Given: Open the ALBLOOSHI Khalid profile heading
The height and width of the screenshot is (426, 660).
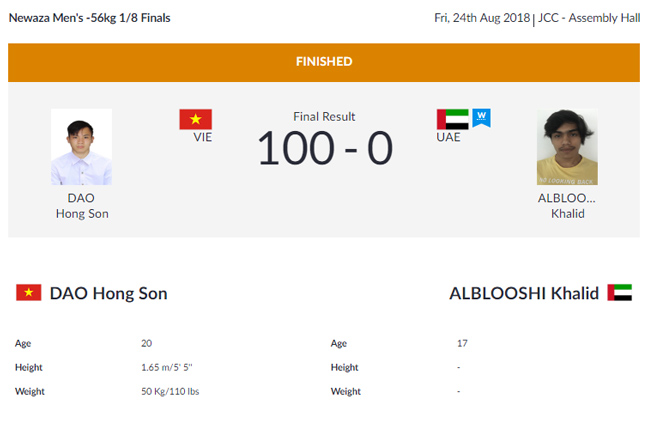Looking at the screenshot, I should (524, 293).
